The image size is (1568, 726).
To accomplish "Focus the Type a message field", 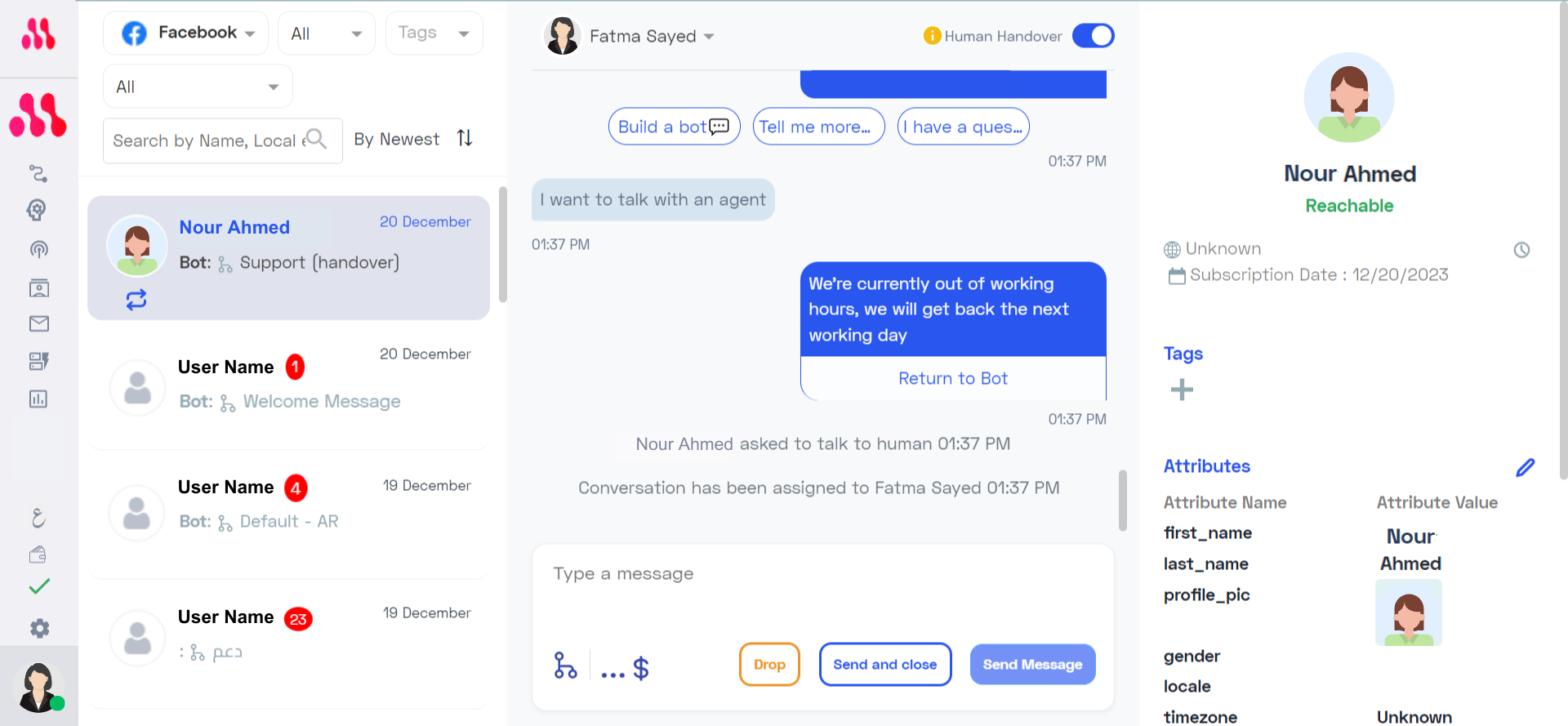I will [822, 588].
